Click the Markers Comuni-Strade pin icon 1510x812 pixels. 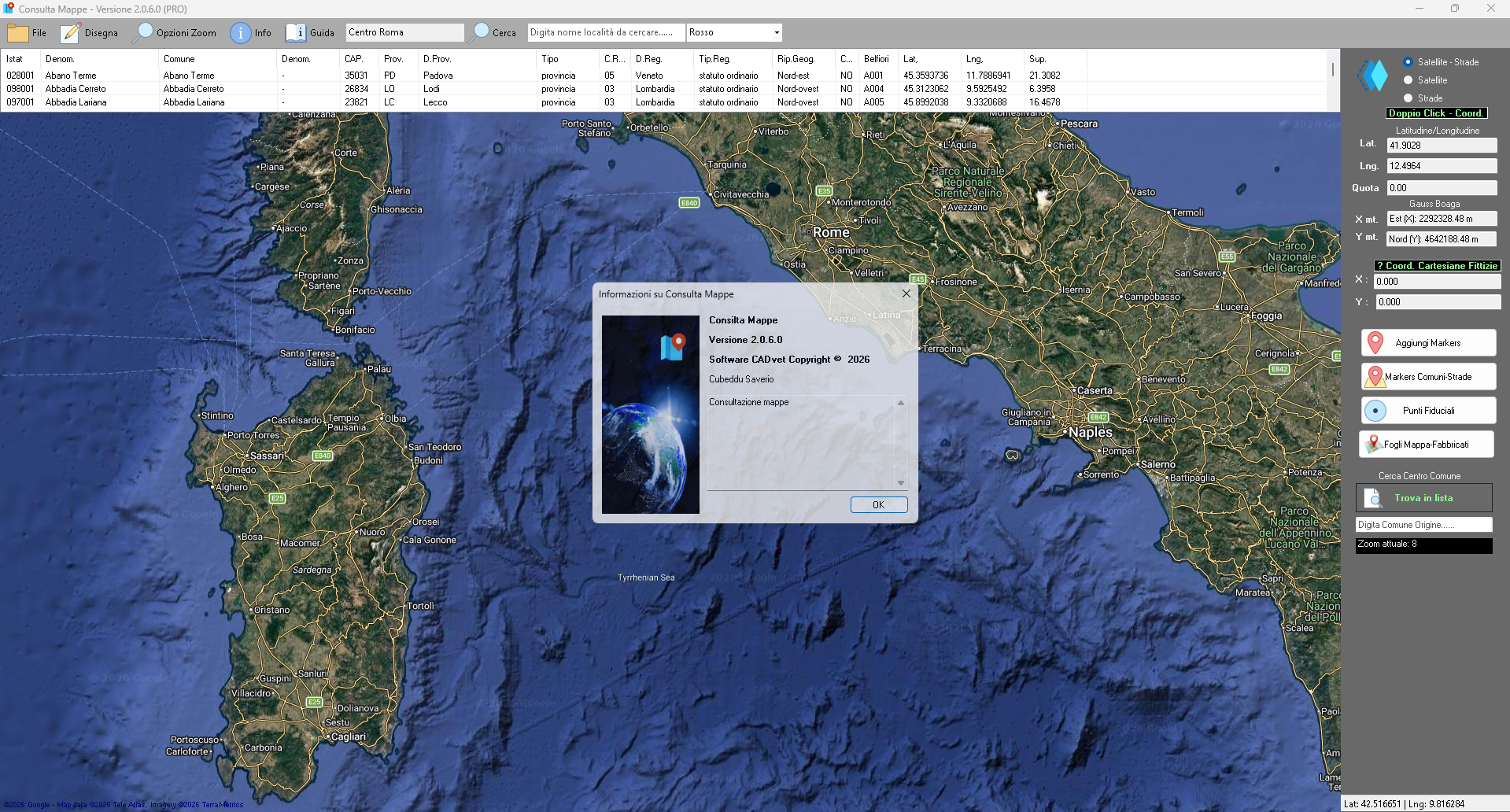1375,377
